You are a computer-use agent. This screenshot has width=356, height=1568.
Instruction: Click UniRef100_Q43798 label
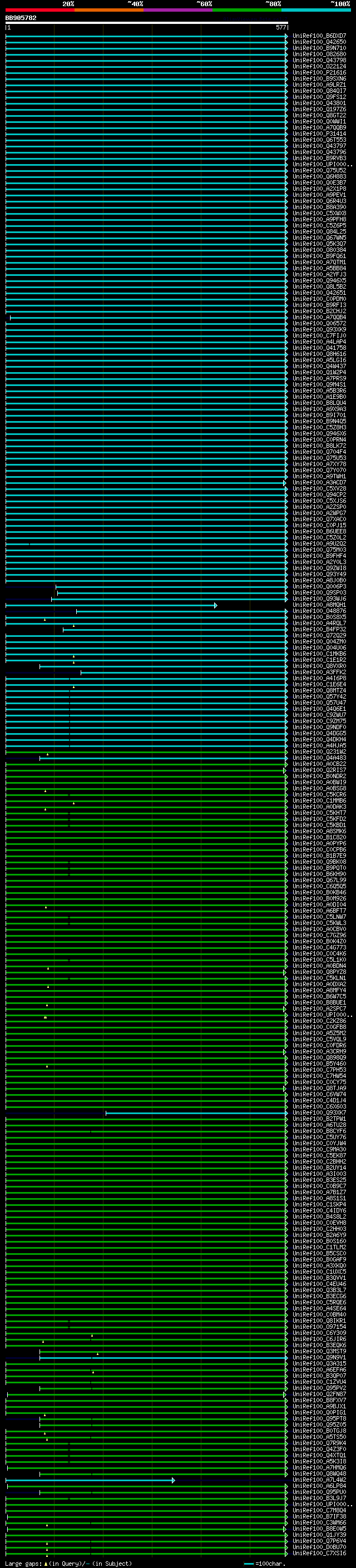click(x=319, y=60)
